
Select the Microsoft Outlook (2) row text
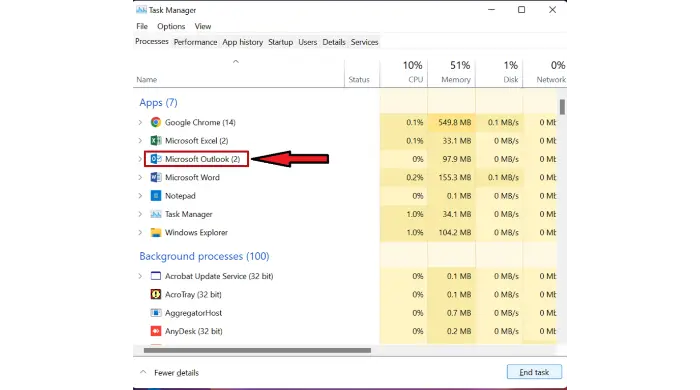[202, 159]
